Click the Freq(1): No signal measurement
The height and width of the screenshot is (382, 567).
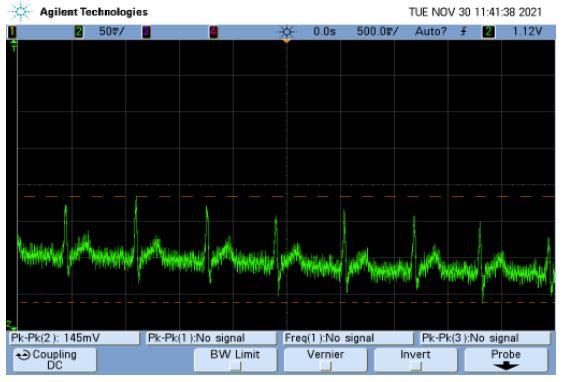coord(348,338)
